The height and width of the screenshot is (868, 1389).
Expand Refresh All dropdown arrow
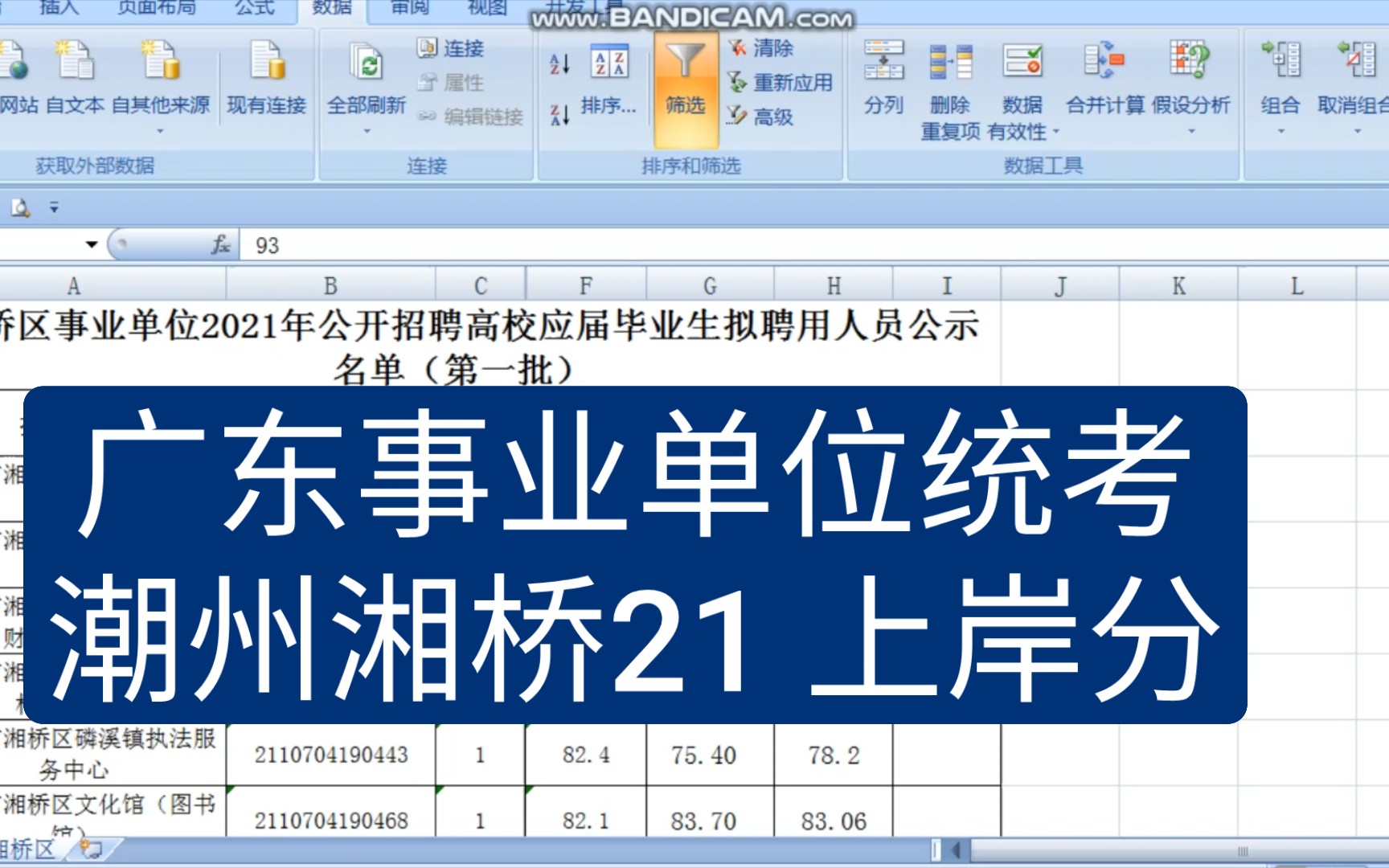(367, 131)
